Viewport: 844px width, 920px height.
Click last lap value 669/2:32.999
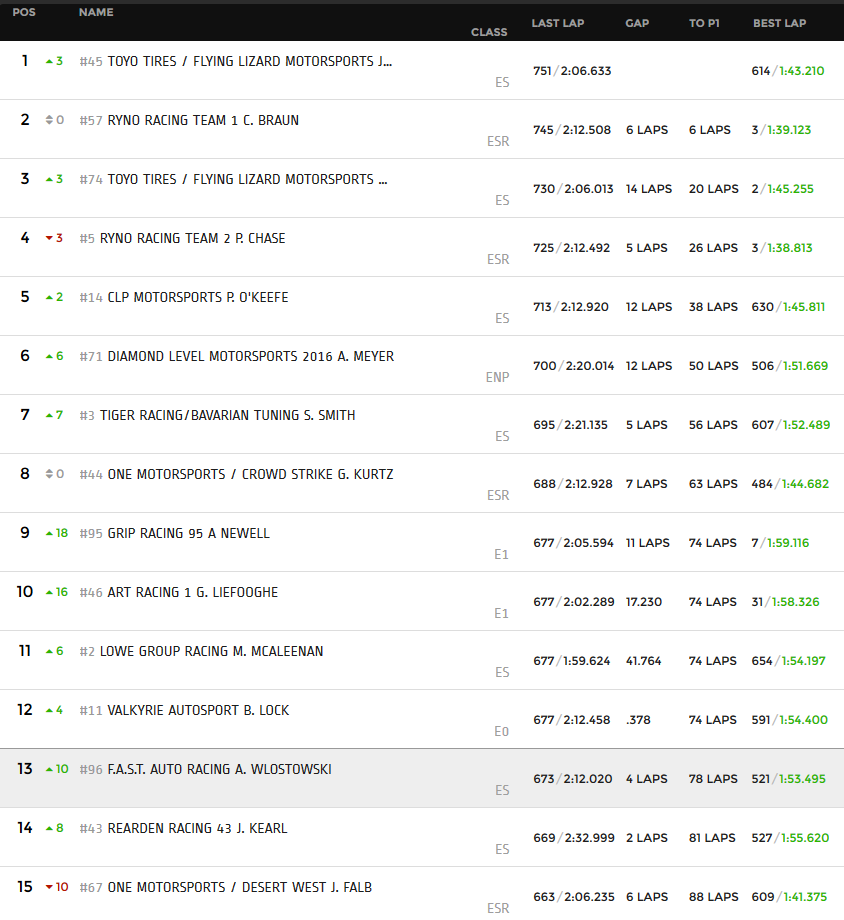point(574,838)
